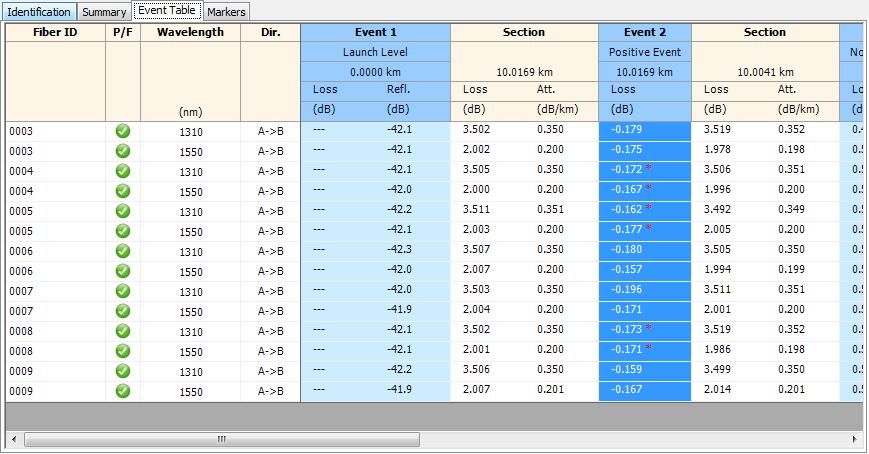Screen dimensions: 869x454
Task: Click pass icon for fiber 0007 at 1310
Action: 123,291
